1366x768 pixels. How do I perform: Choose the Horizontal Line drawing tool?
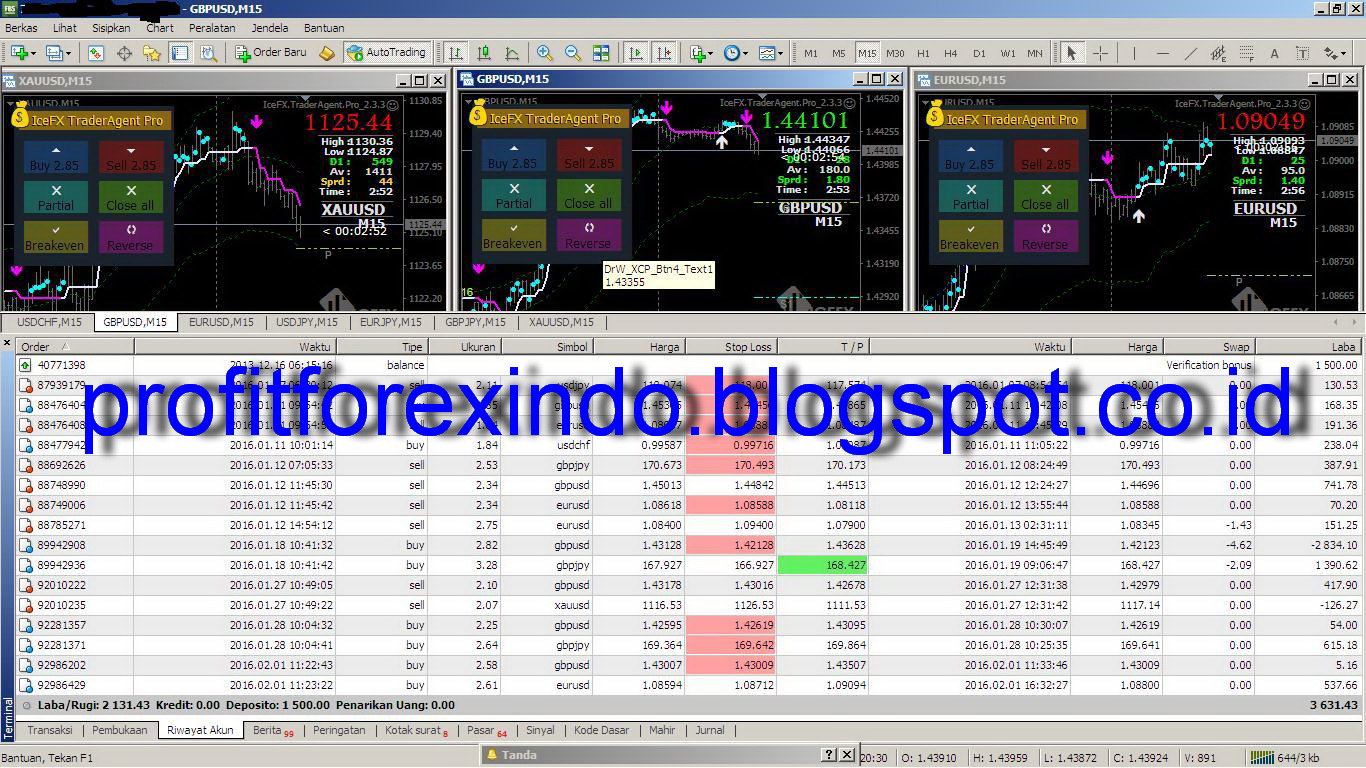(1162, 53)
